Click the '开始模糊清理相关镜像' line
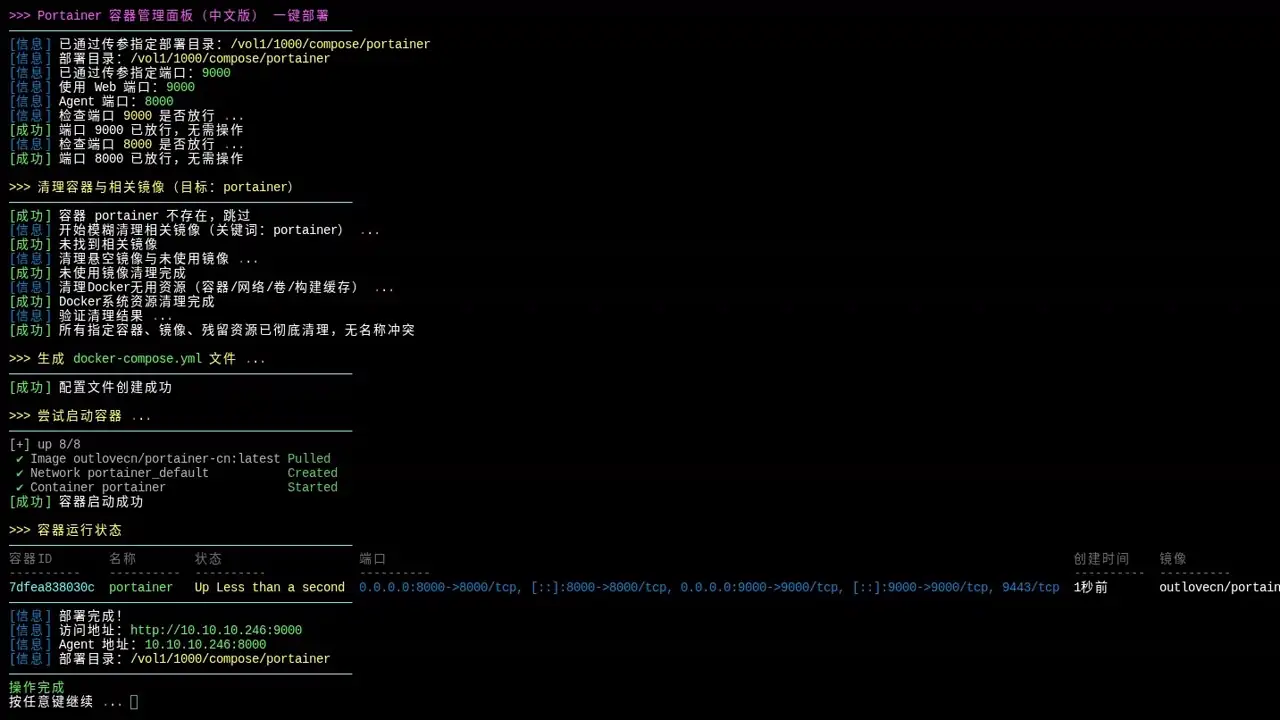This screenshot has width=1280, height=720. [195, 230]
